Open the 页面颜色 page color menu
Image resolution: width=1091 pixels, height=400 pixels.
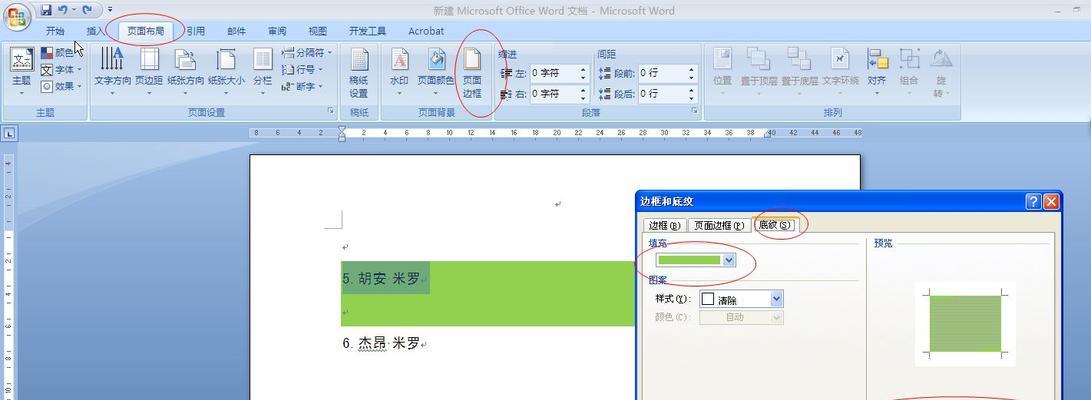coord(436,70)
